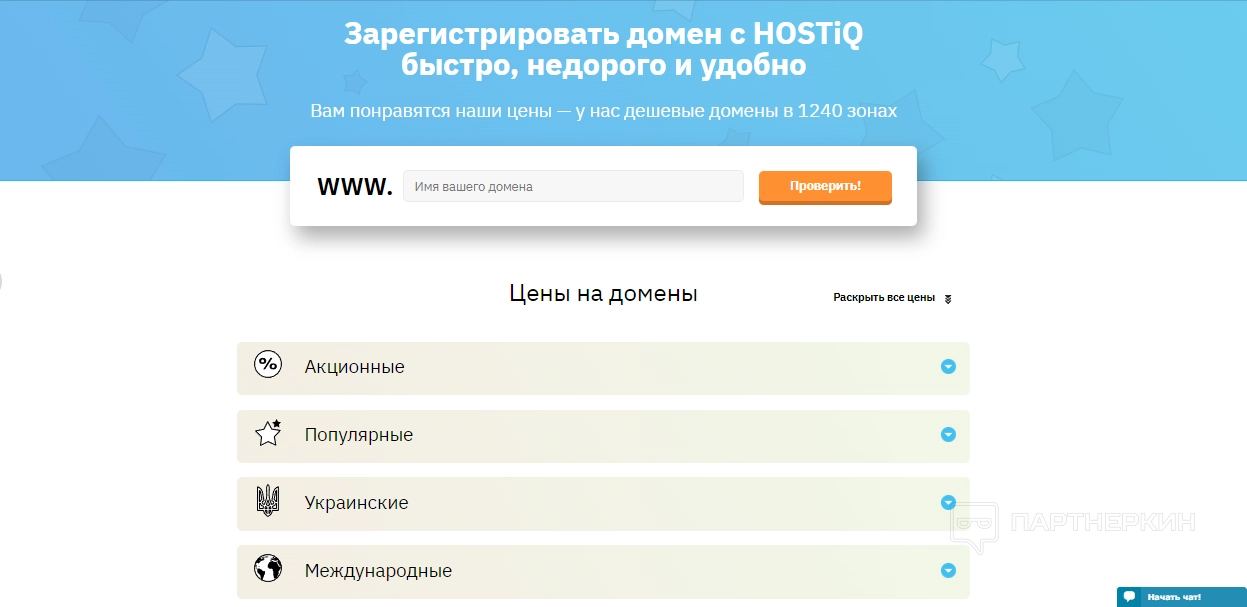Click the WWW. label in search box
1247x607 pixels.
coord(355,187)
